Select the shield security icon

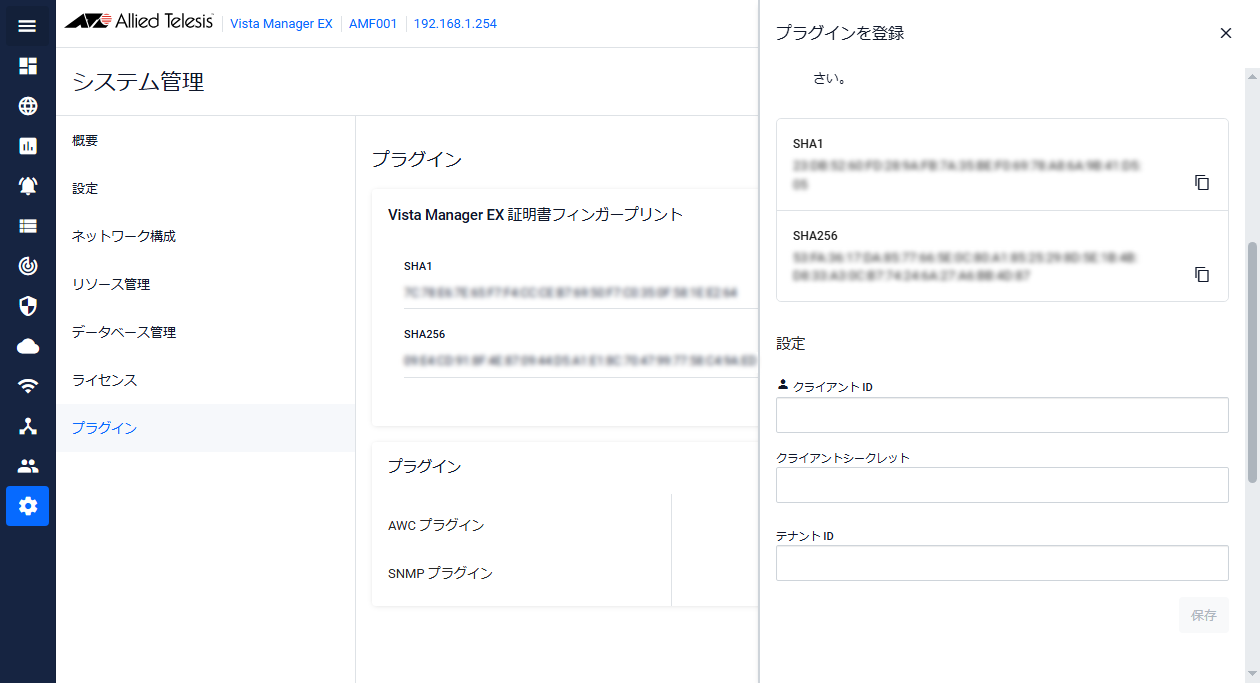coord(27,306)
